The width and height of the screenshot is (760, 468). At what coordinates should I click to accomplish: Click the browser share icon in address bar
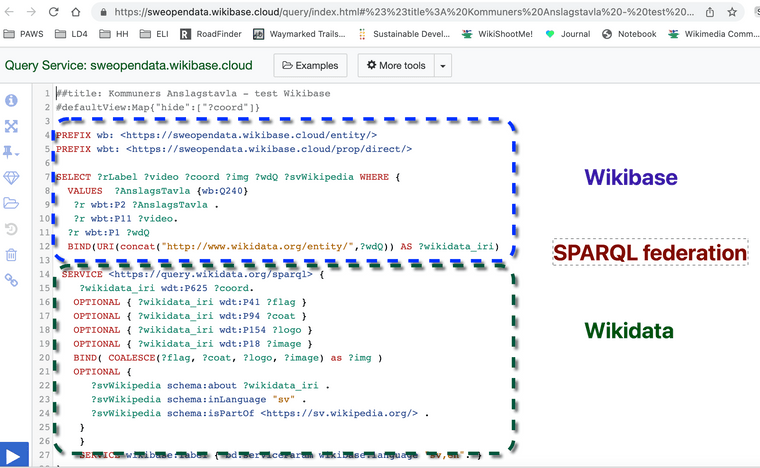click(x=706, y=12)
